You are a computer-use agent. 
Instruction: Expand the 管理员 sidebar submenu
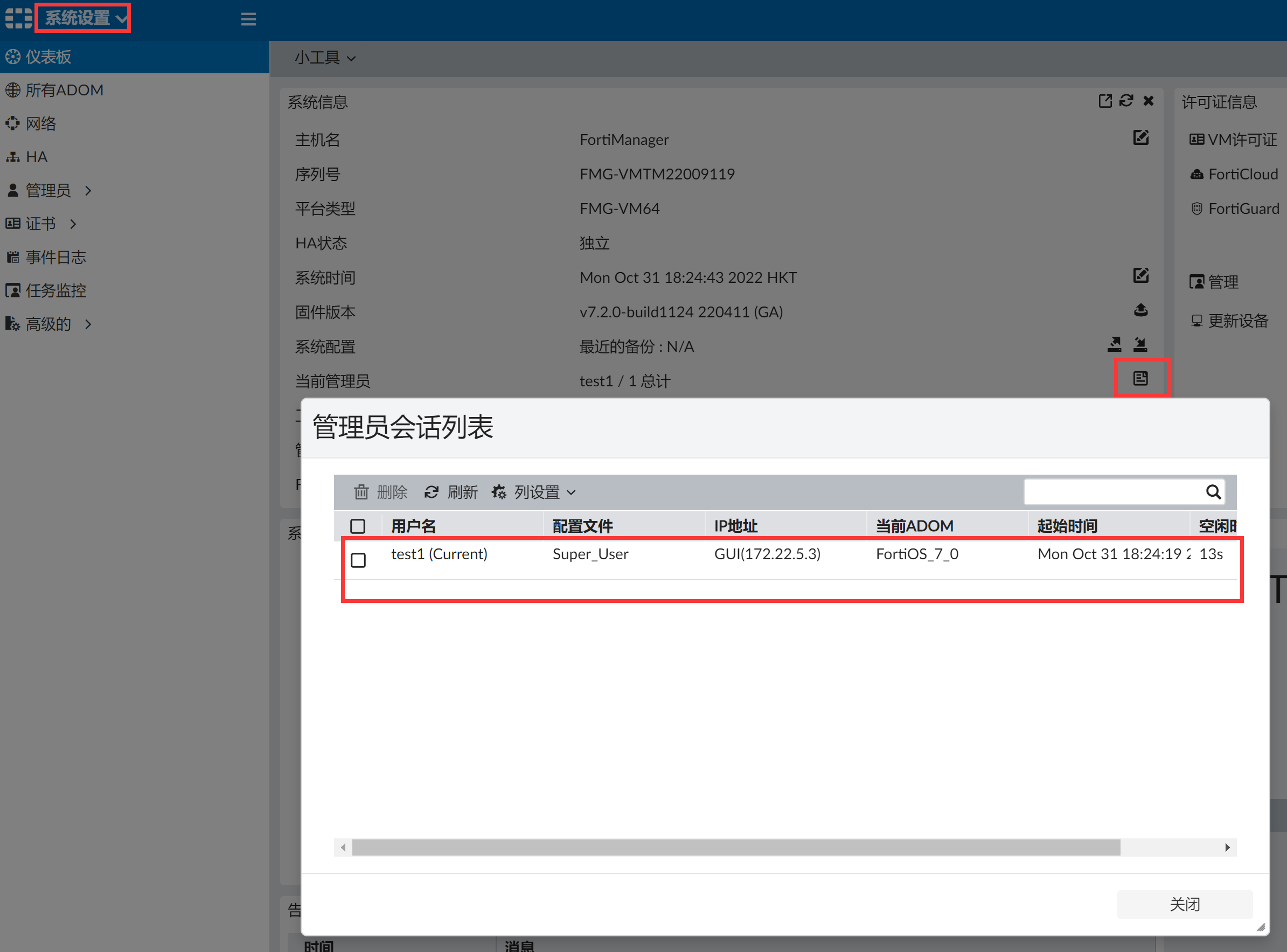point(48,190)
